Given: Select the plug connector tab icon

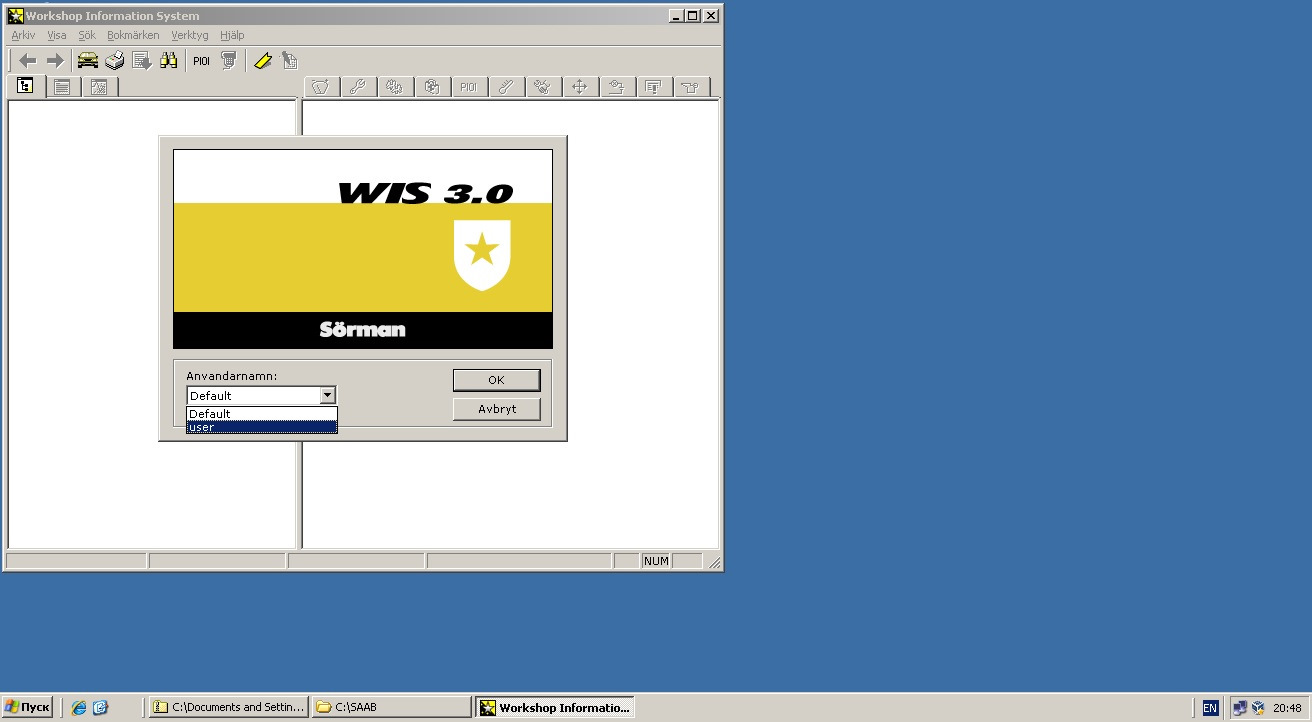Looking at the screenshot, I should coord(542,87).
